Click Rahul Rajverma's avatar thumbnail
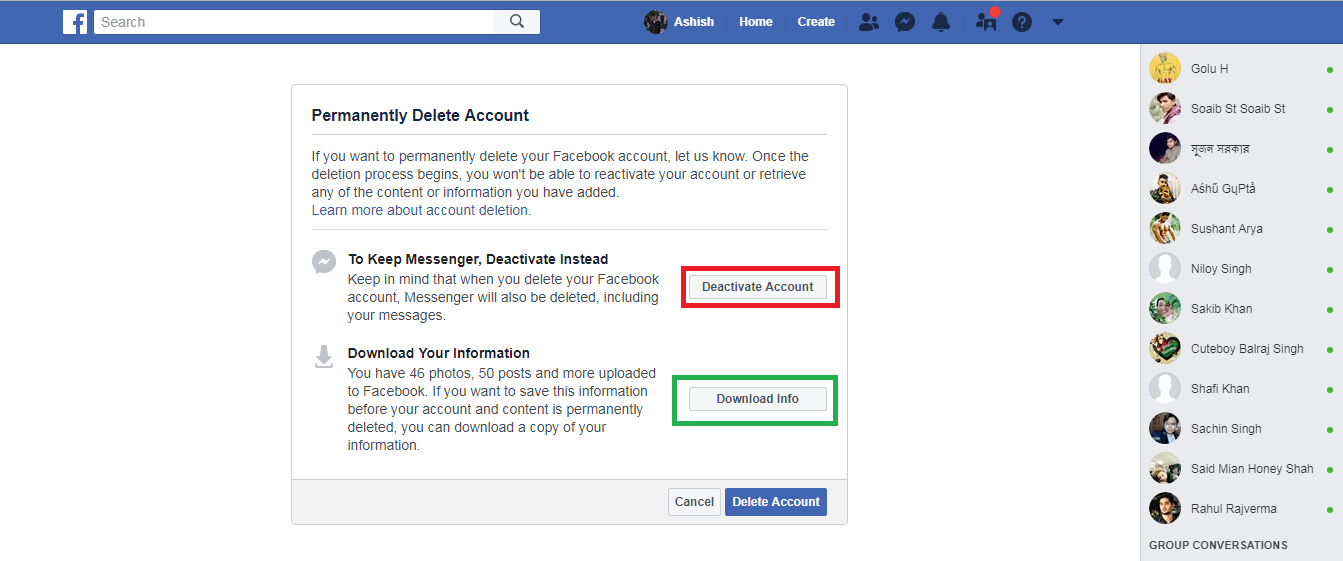 [1165, 509]
